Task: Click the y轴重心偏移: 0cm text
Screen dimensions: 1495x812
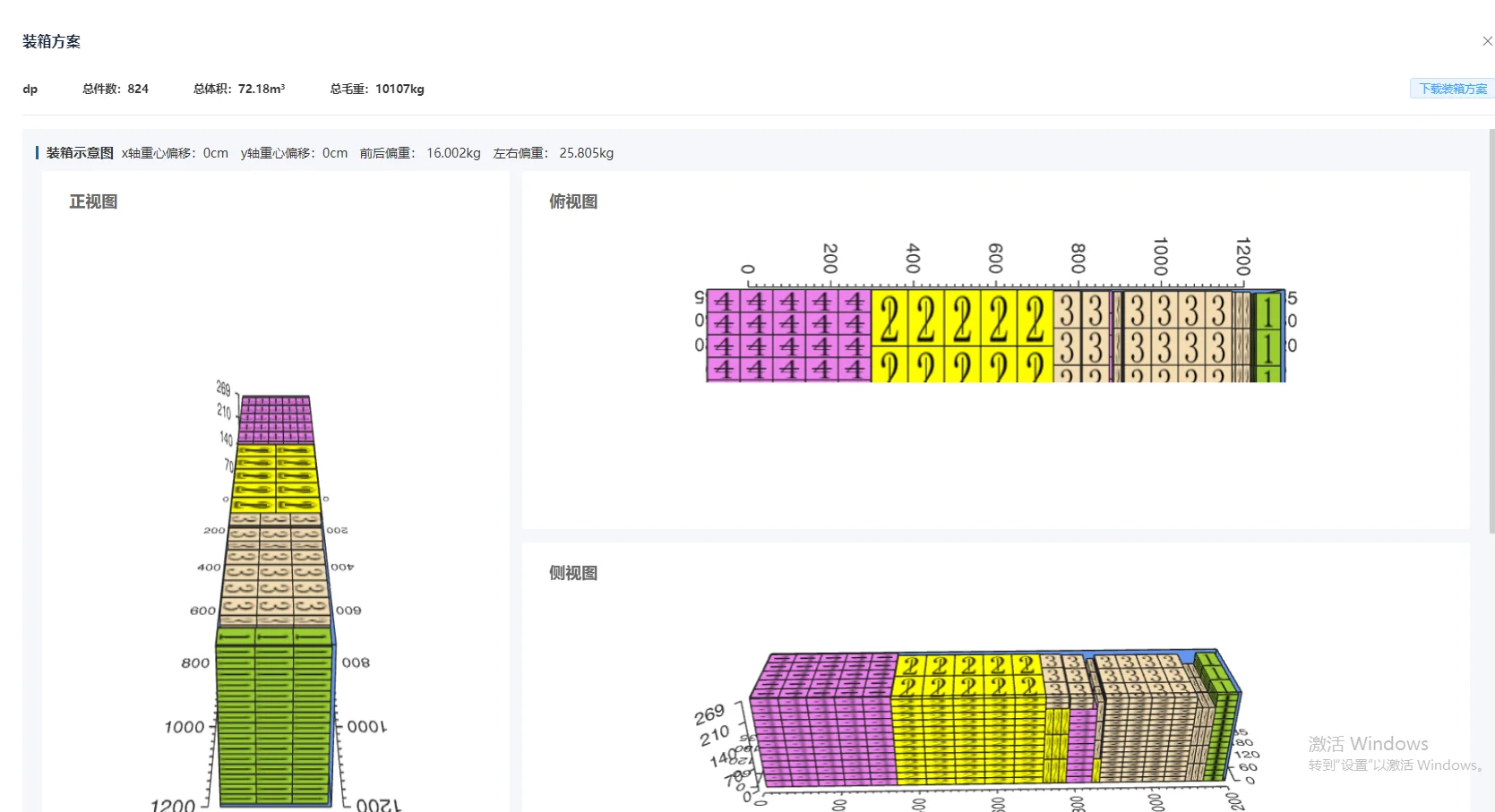Action: click(294, 153)
